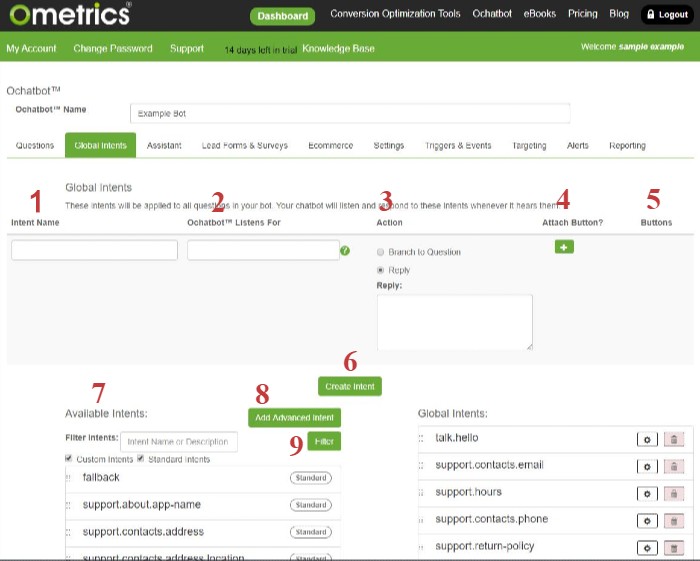Open the Alerts tab

[578, 145]
